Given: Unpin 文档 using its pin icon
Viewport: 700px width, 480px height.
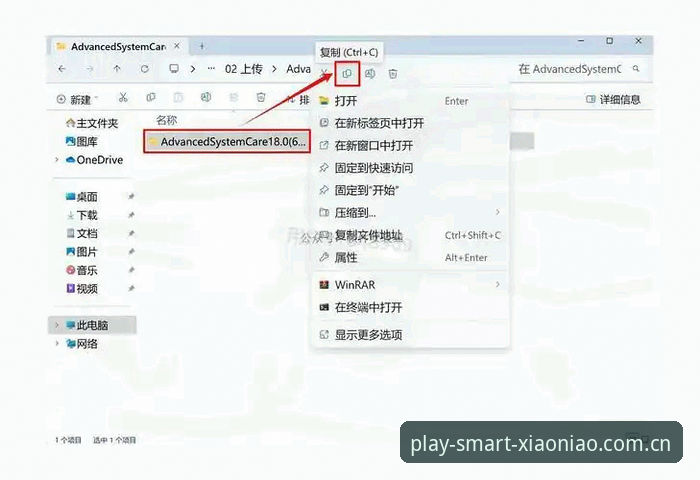Looking at the screenshot, I should click(x=131, y=234).
